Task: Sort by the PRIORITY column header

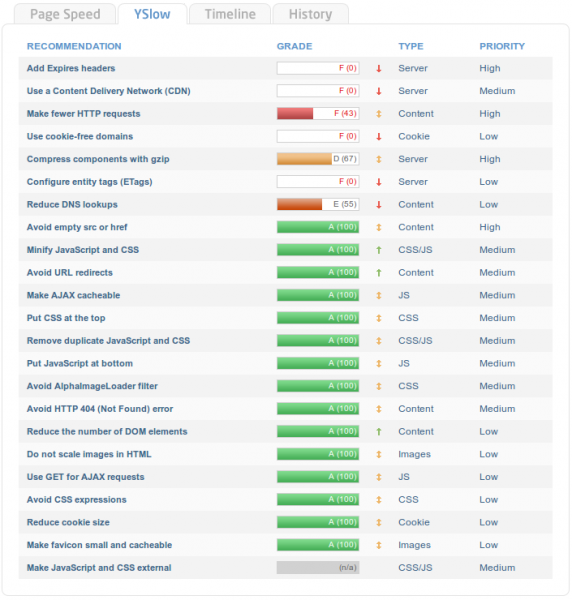Action: (502, 46)
